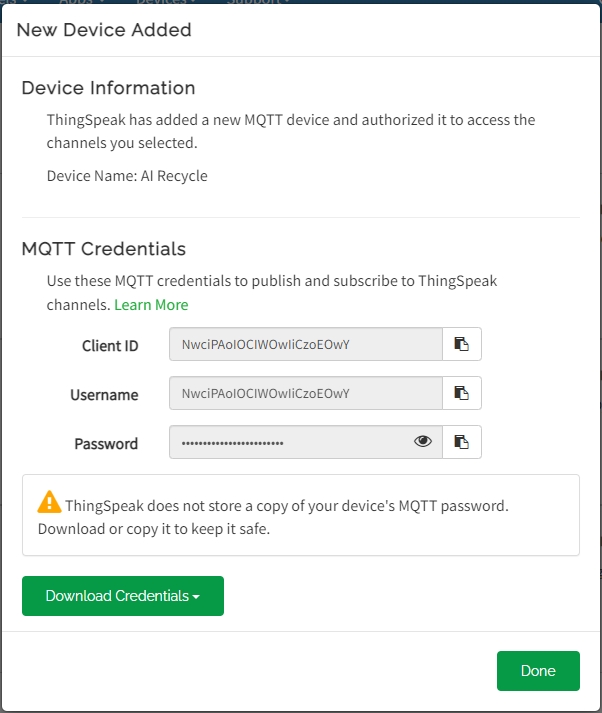Open the Learn More link

click(151, 304)
